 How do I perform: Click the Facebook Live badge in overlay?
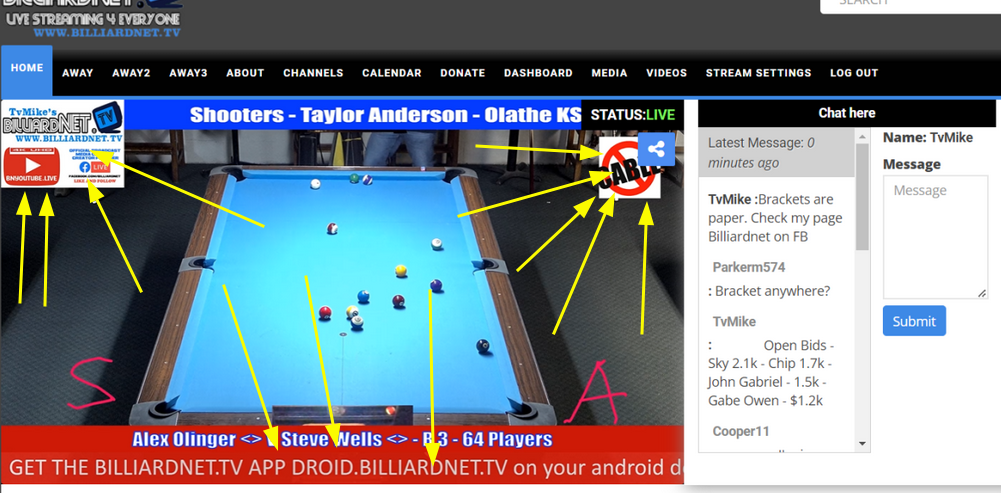coord(94,166)
